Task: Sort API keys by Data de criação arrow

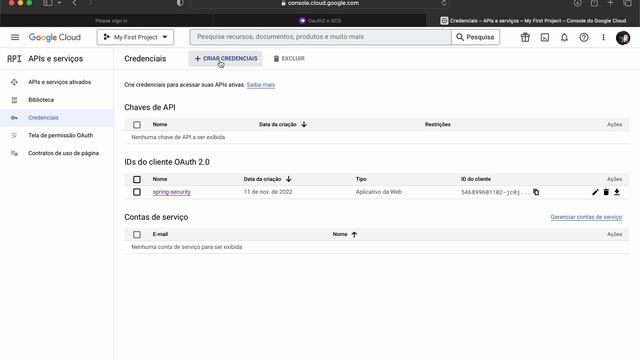Action: pos(304,124)
